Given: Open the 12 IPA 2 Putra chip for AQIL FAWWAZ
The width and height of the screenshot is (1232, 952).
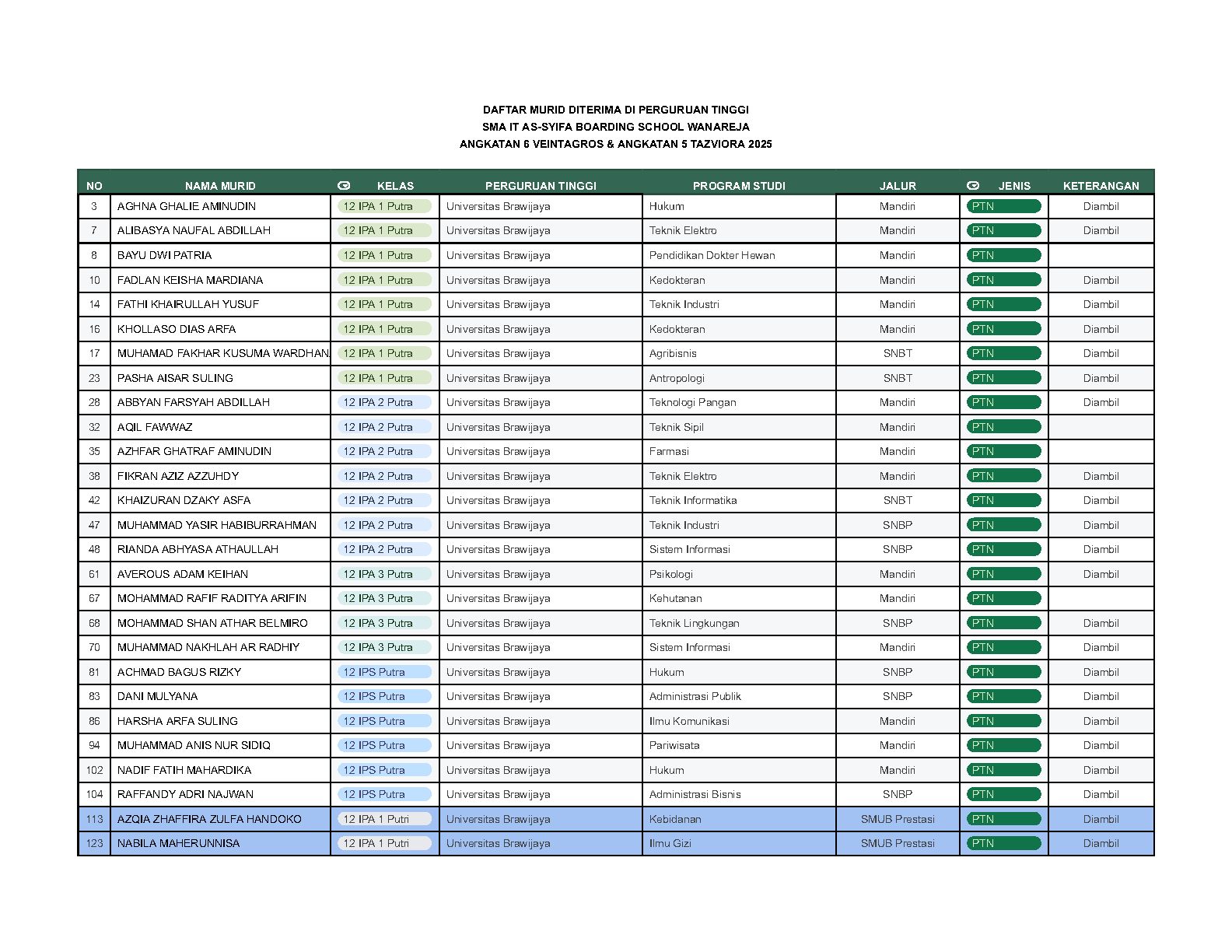Looking at the screenshot, I should 384,428.
